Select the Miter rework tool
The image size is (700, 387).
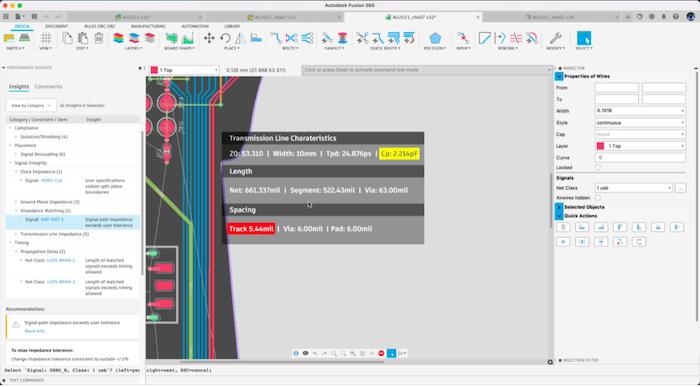click(484, 38)
